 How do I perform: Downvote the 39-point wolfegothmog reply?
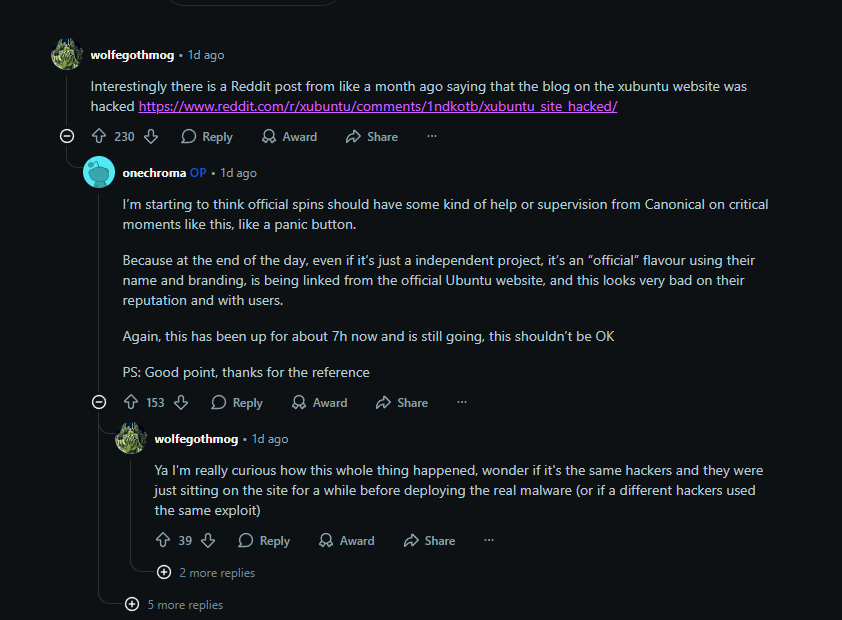(208, 541)
